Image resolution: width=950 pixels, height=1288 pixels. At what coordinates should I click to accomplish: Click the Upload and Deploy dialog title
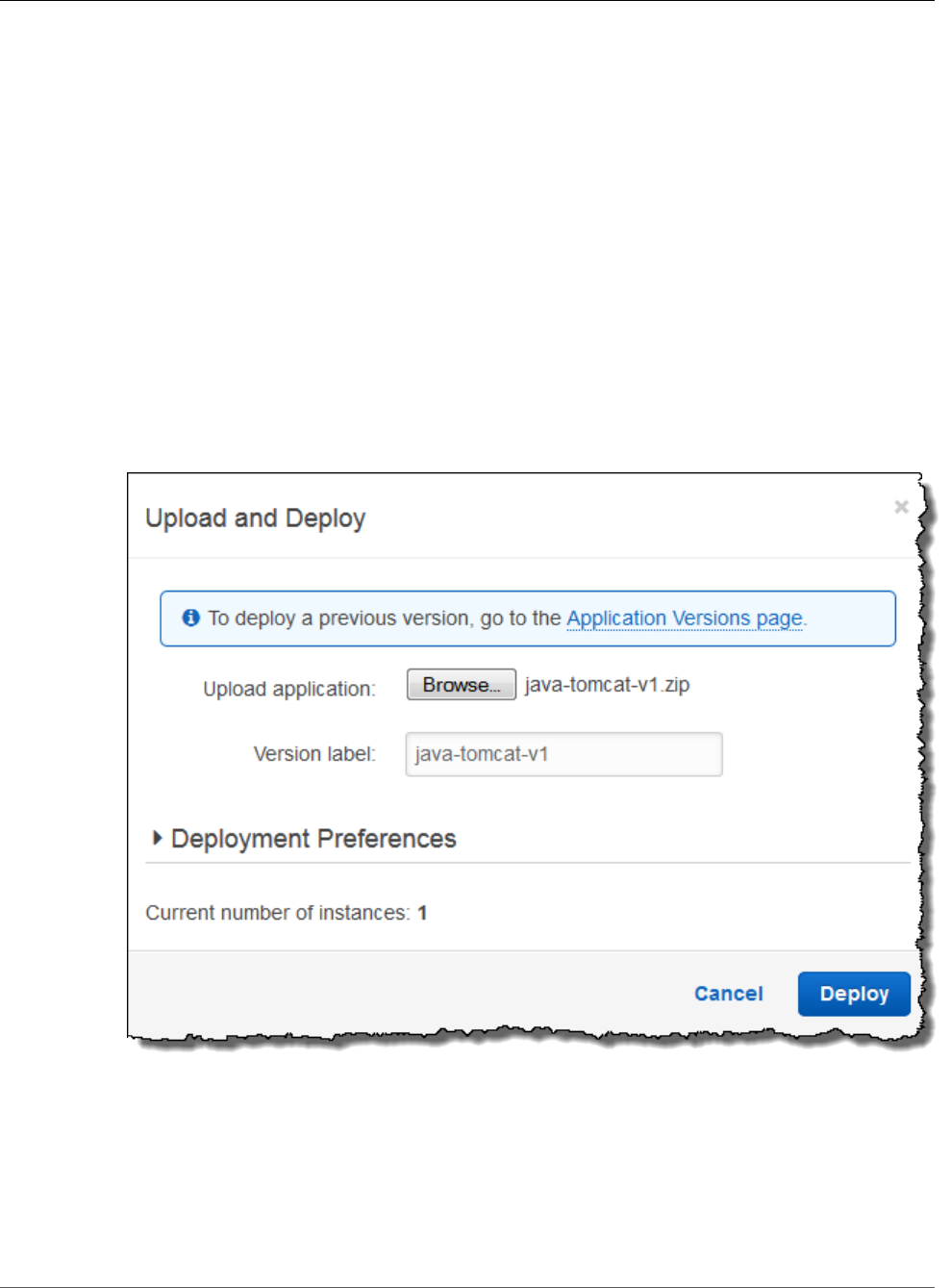[256, 518]
